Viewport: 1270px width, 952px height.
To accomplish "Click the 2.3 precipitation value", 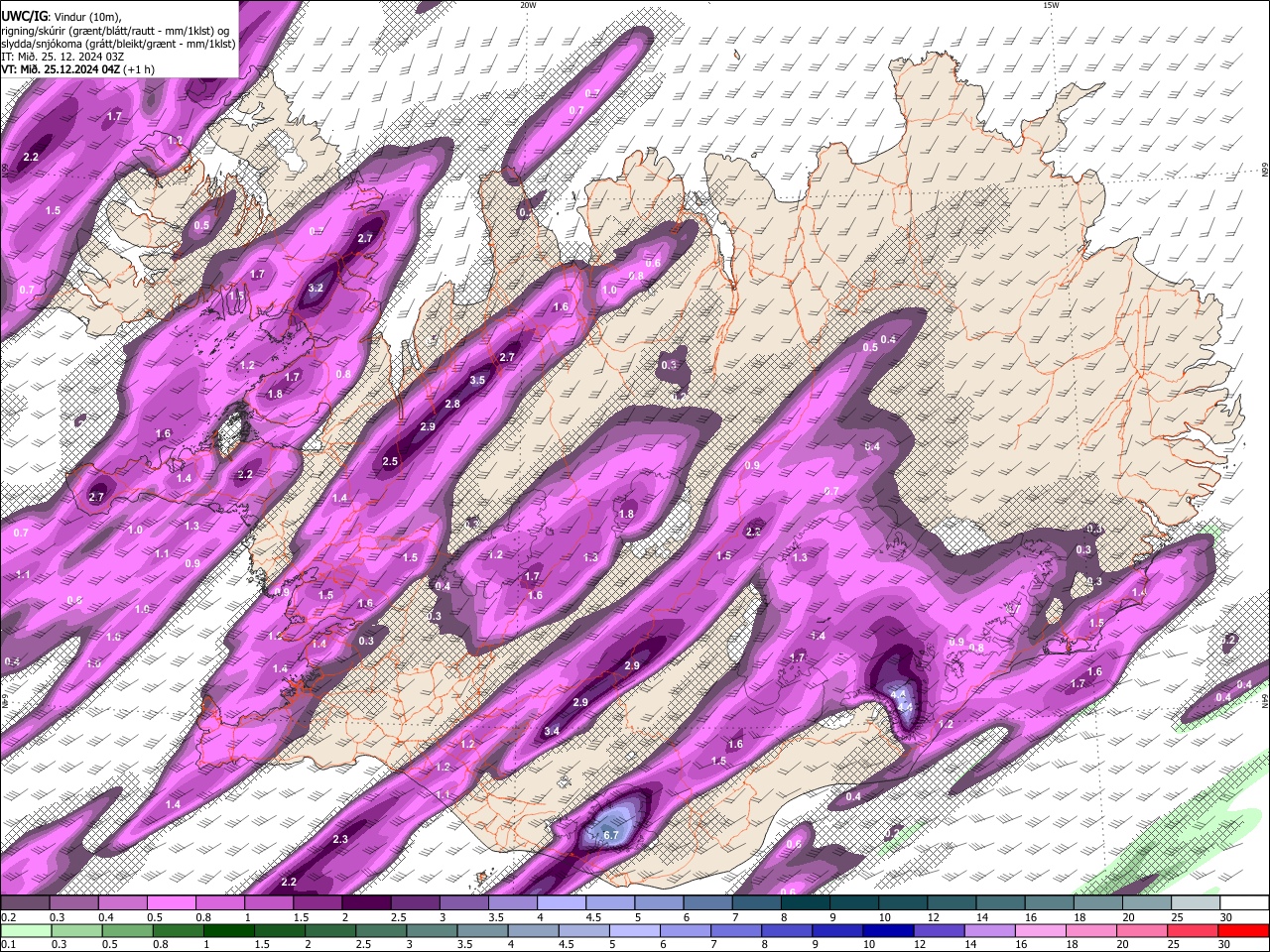I will pos(340,840).
